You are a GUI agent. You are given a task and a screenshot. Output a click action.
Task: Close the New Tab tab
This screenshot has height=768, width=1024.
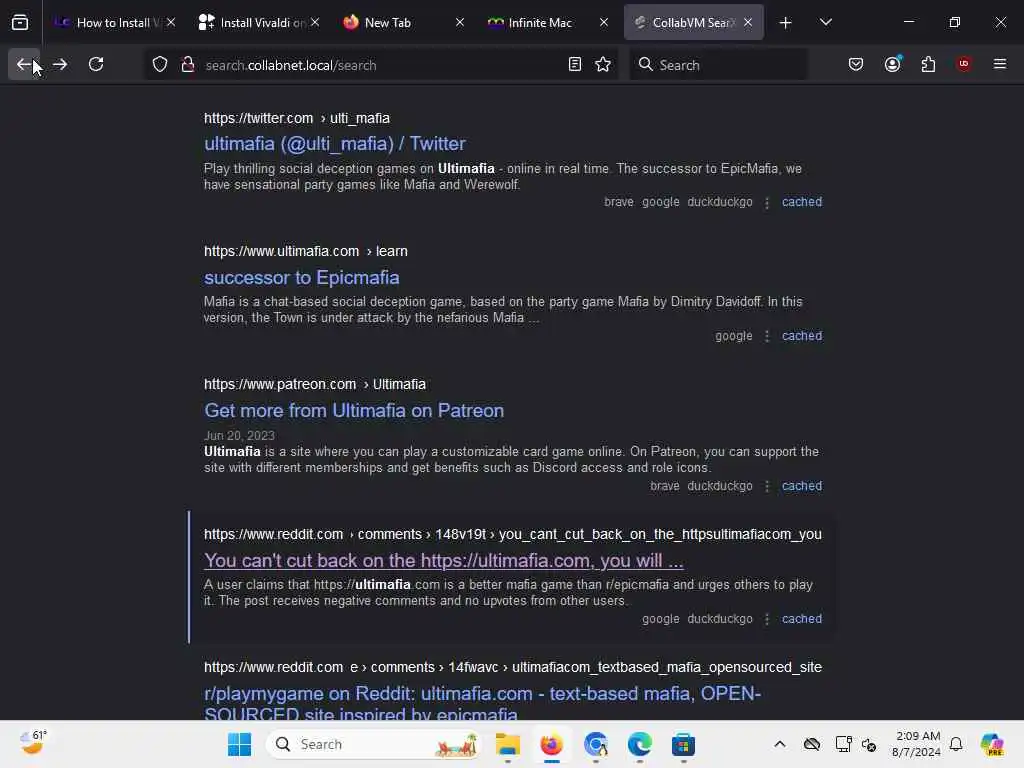click(460, 23)
